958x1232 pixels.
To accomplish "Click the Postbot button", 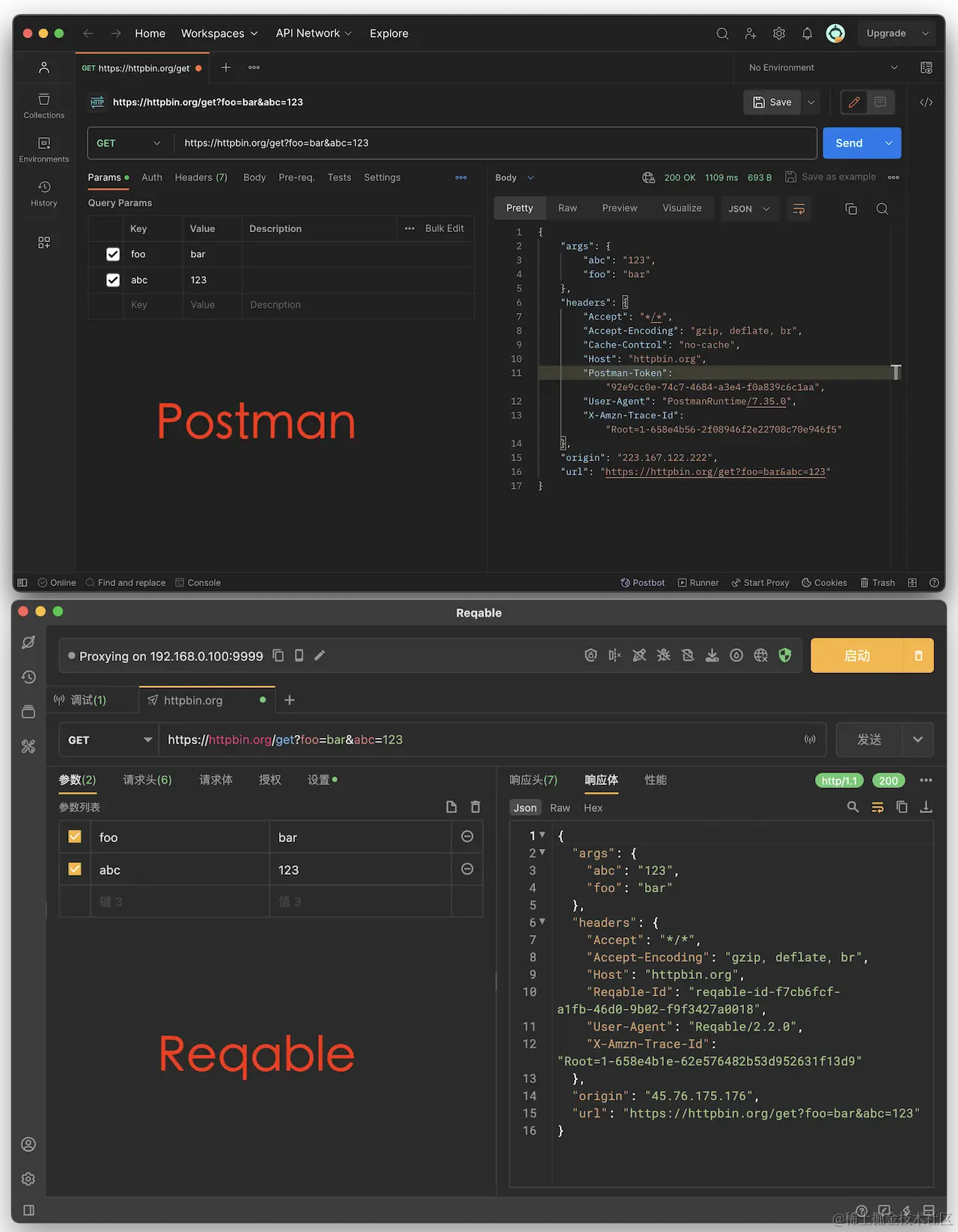I will pos(642,583).
